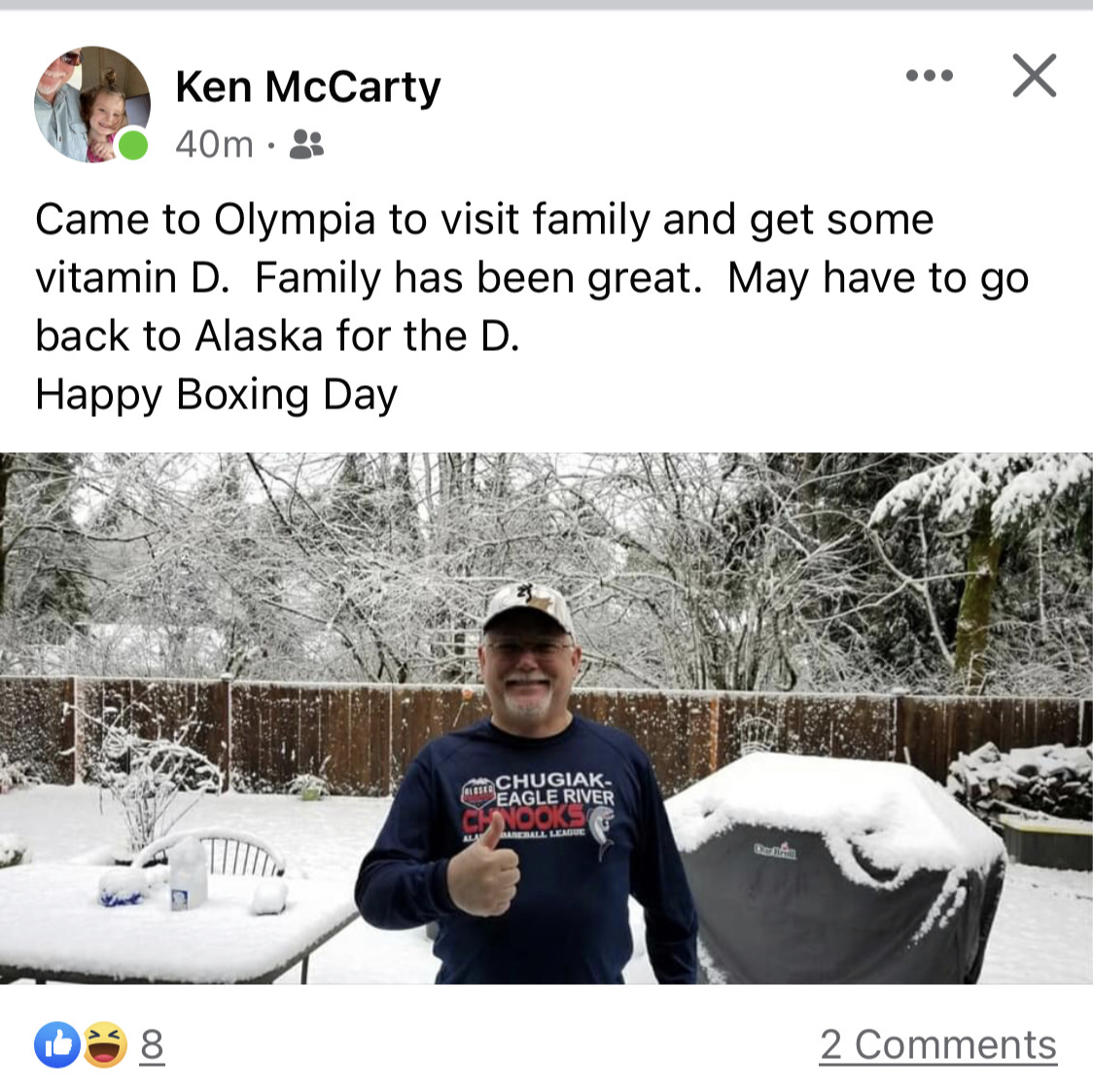
Task: Open the snowy backyard photo
Action: (546, 719)
